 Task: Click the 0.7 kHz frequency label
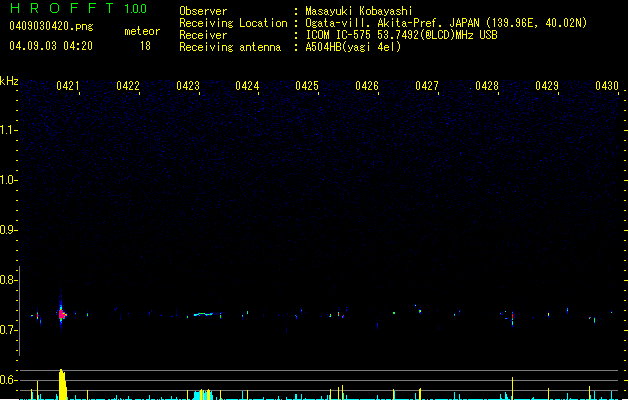pos(8,330)
